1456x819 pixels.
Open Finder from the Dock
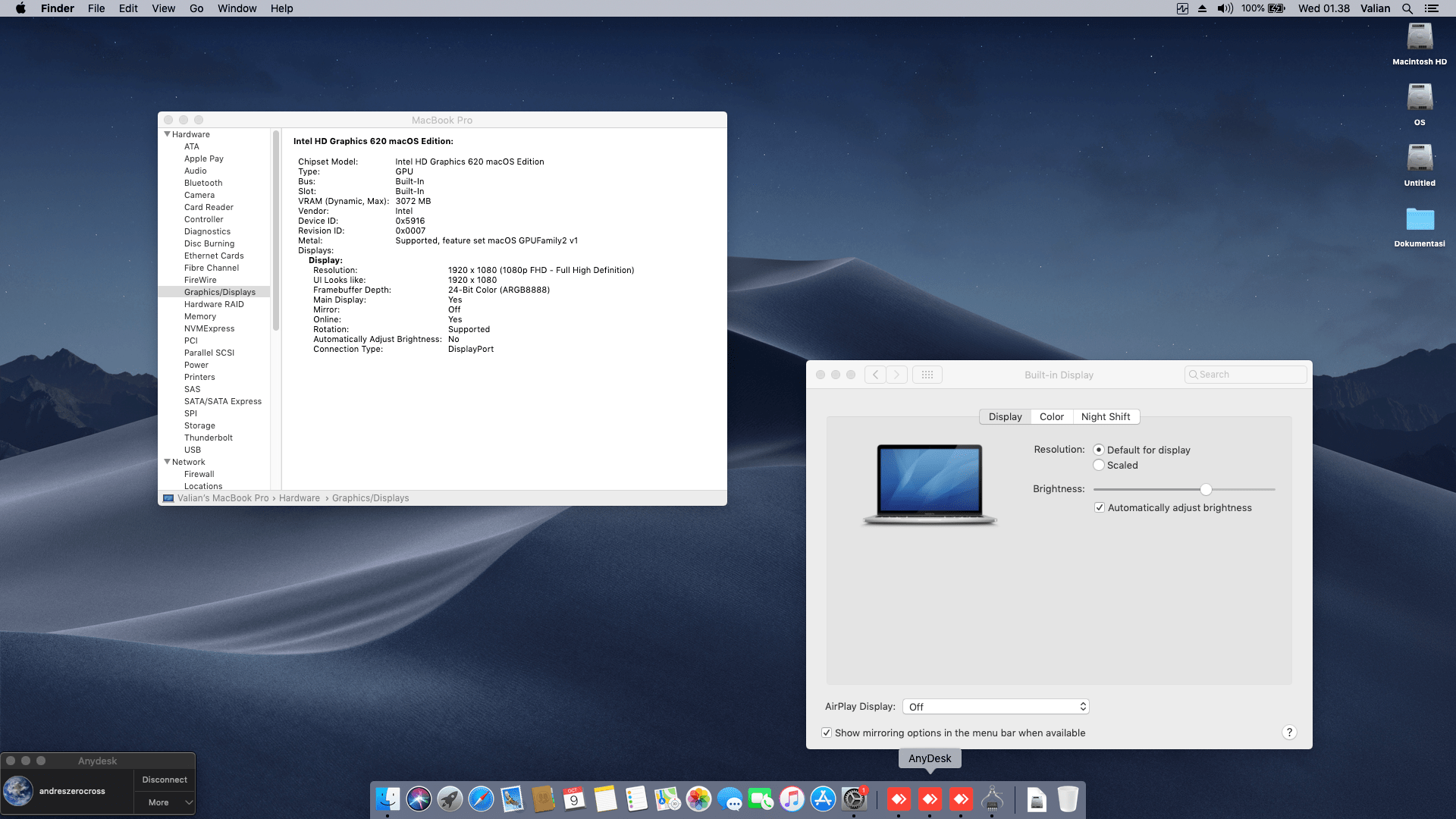click(x=388, y=799)
